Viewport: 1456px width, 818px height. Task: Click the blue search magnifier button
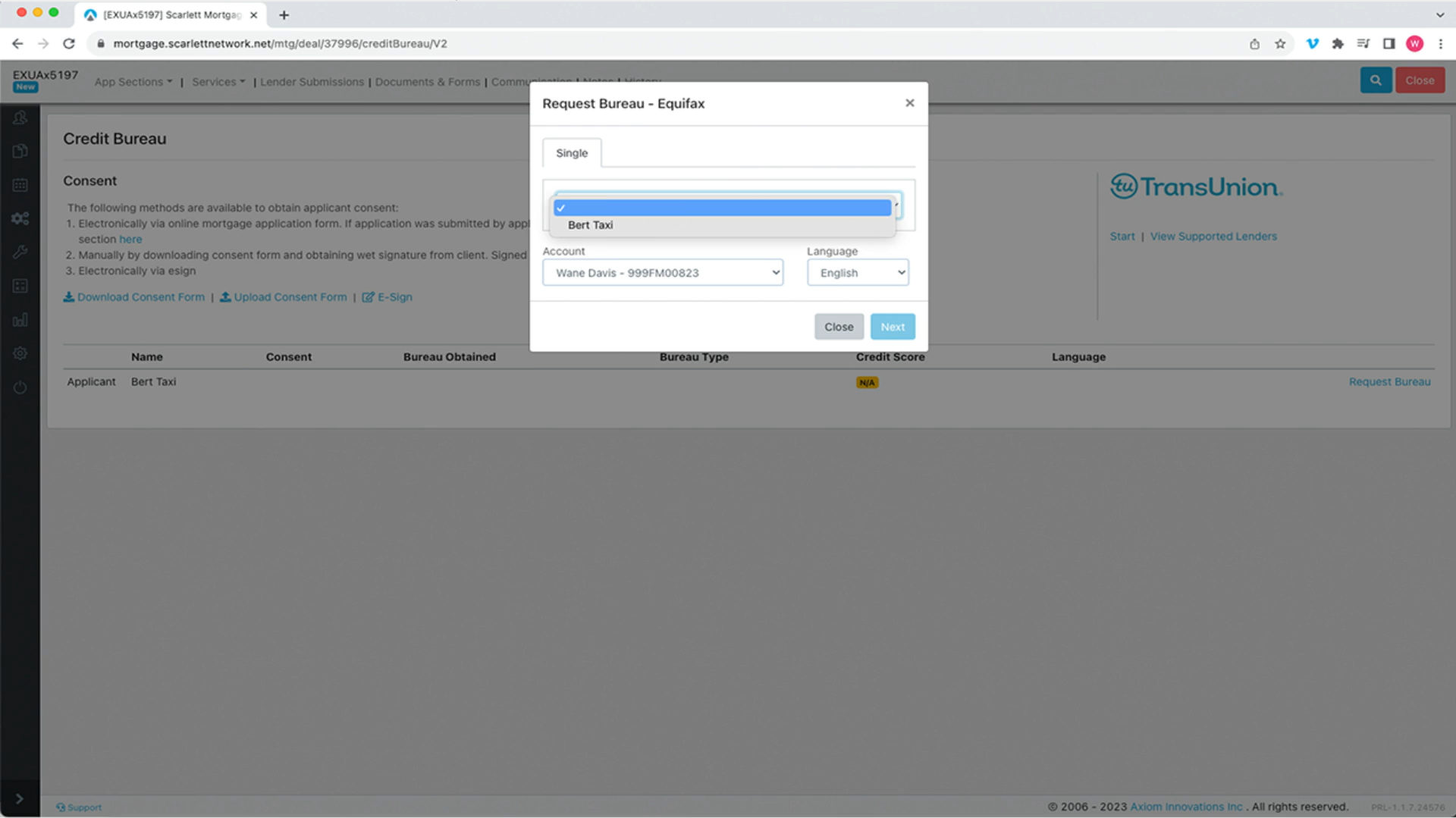pos(1376,80)
